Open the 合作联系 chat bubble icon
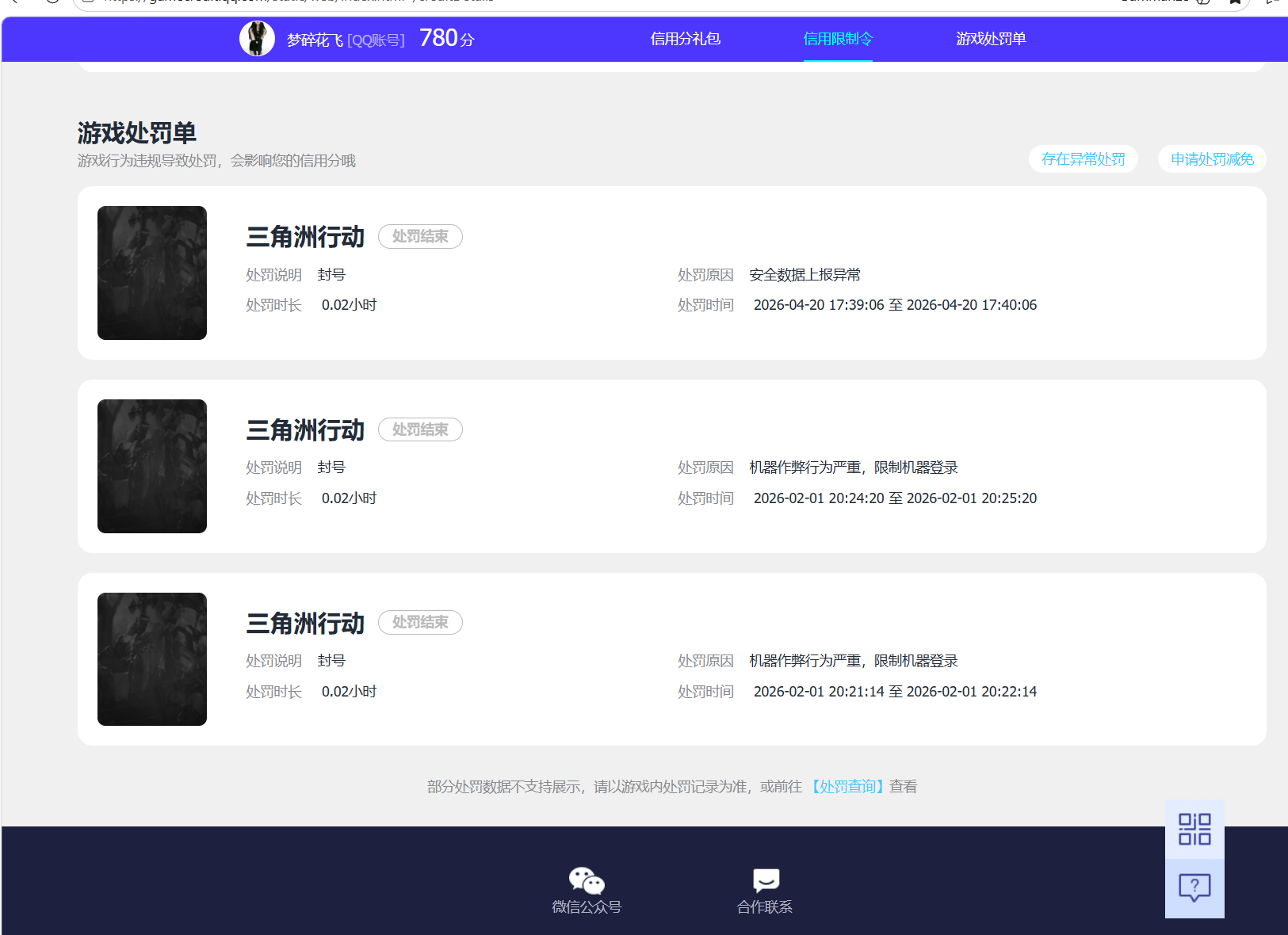Image resolution: width=1288 pixels, height=935 pixels. coord(766,880)
